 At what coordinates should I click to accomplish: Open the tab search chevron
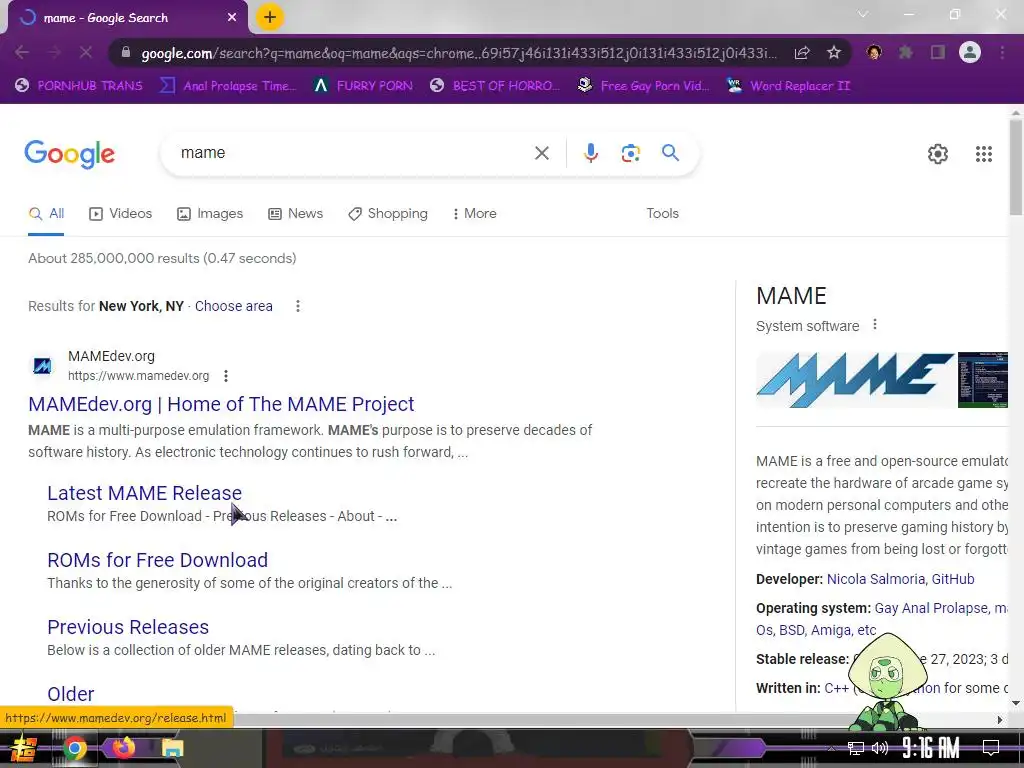[x=863, y=14]
